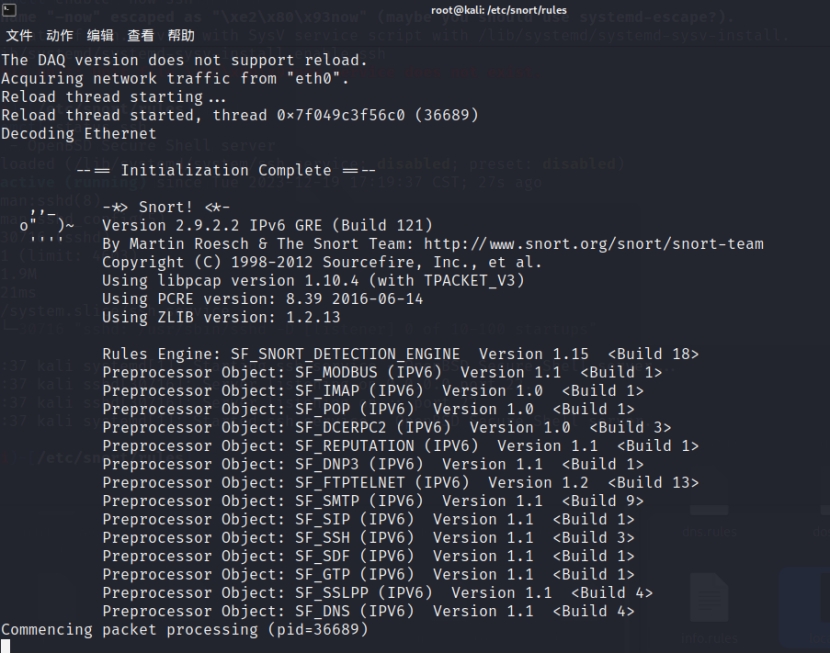Click the terminal cursor block at bottom

[x=6, y=647]
